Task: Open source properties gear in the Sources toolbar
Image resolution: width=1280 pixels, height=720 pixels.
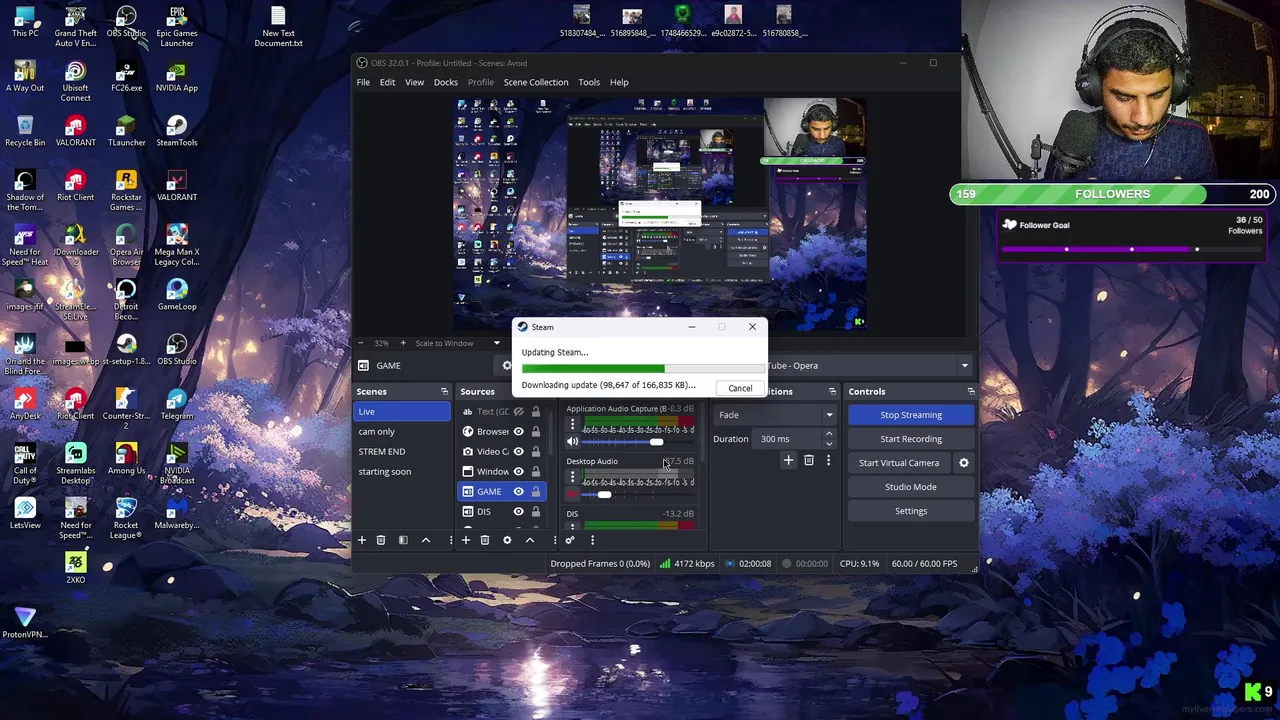Action: 507,540
